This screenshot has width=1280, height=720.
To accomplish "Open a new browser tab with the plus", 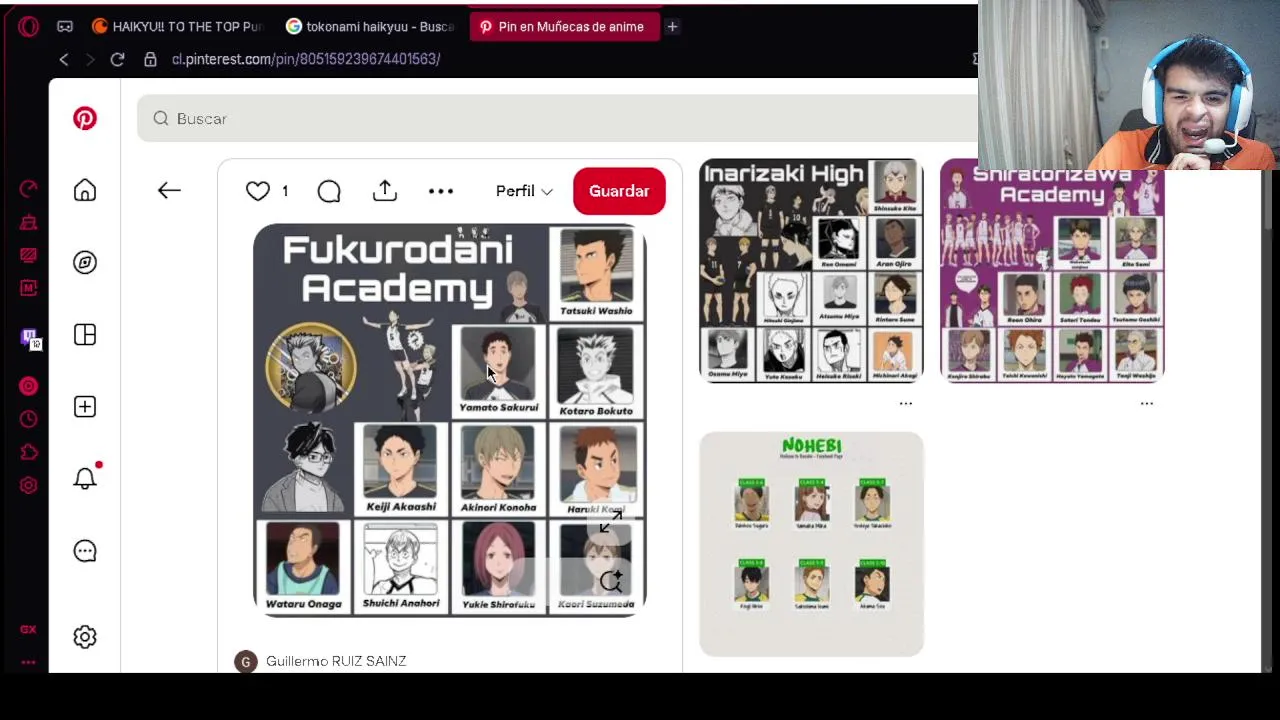I will (x=672, y=27).
